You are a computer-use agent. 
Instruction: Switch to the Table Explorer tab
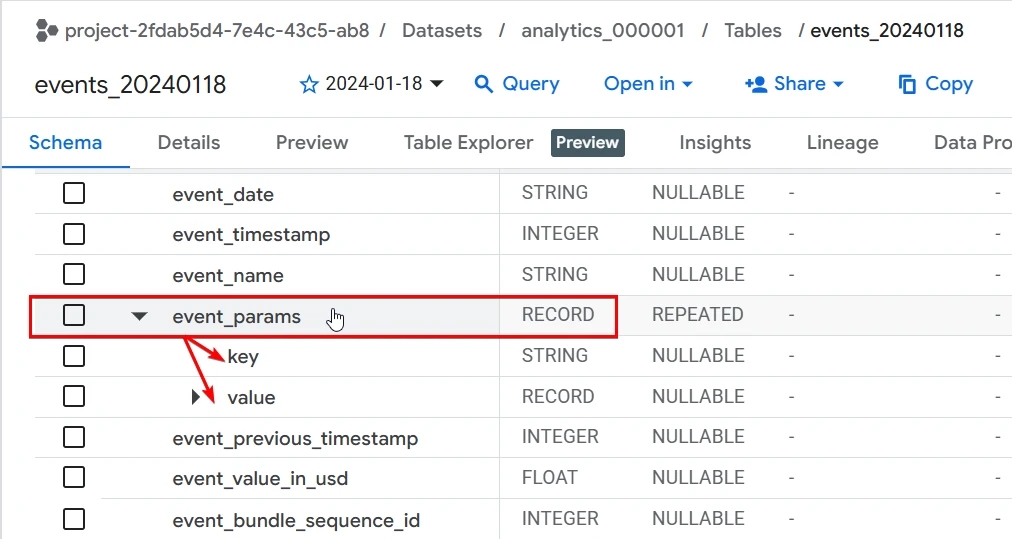coord(469,143)
